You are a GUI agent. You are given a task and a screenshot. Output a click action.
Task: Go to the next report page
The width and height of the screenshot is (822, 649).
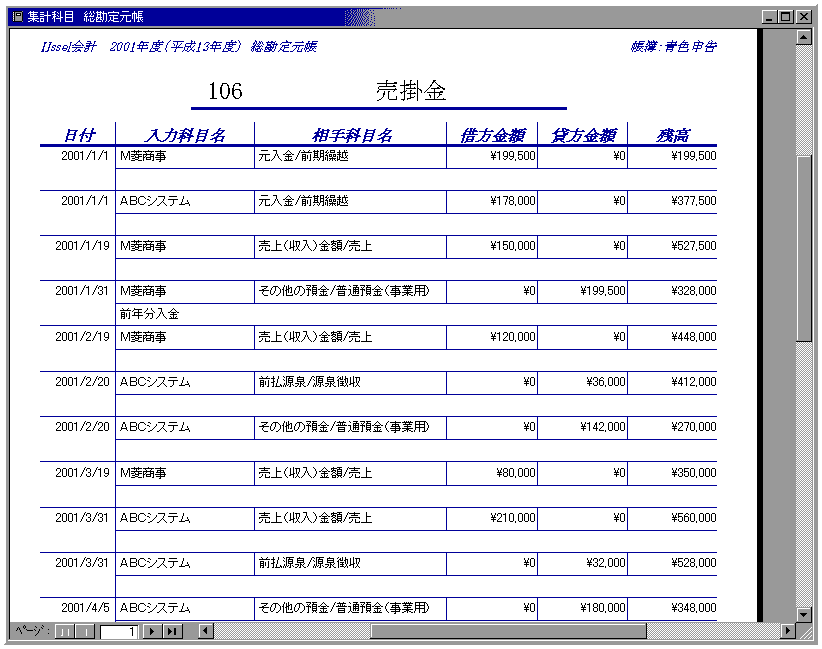pos(153,631)
